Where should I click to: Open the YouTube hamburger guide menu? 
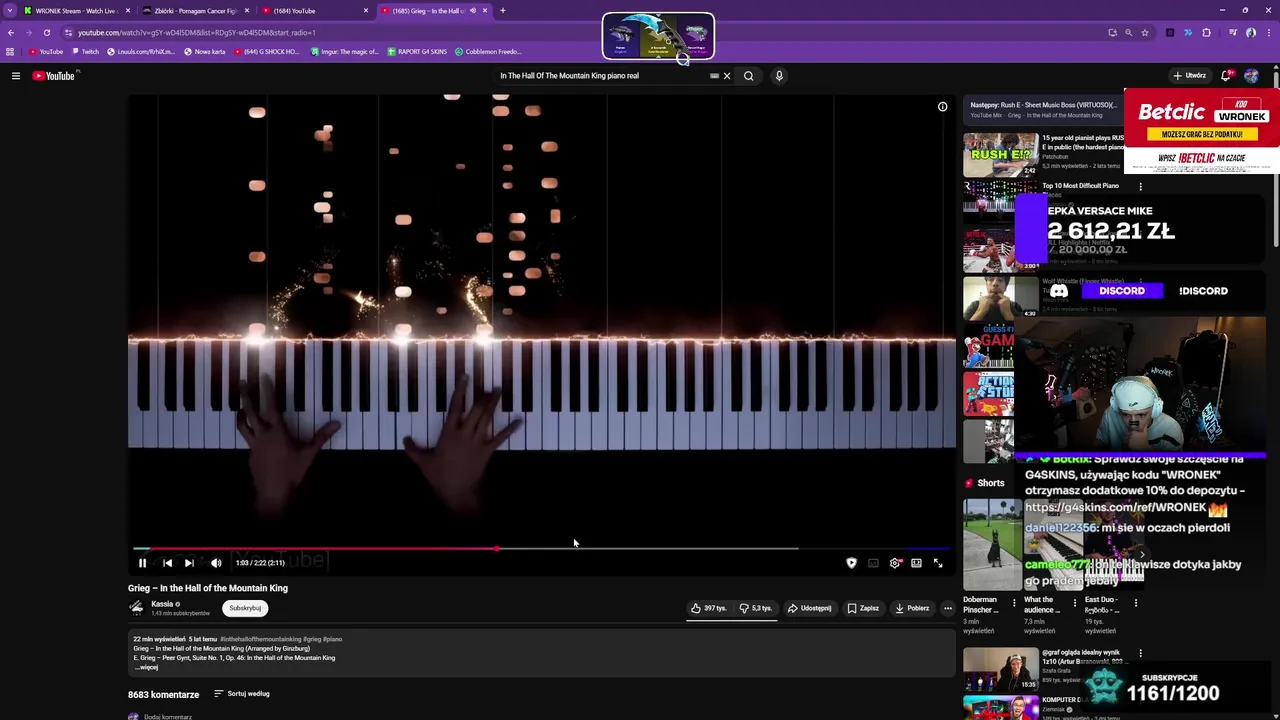point(16,76)
